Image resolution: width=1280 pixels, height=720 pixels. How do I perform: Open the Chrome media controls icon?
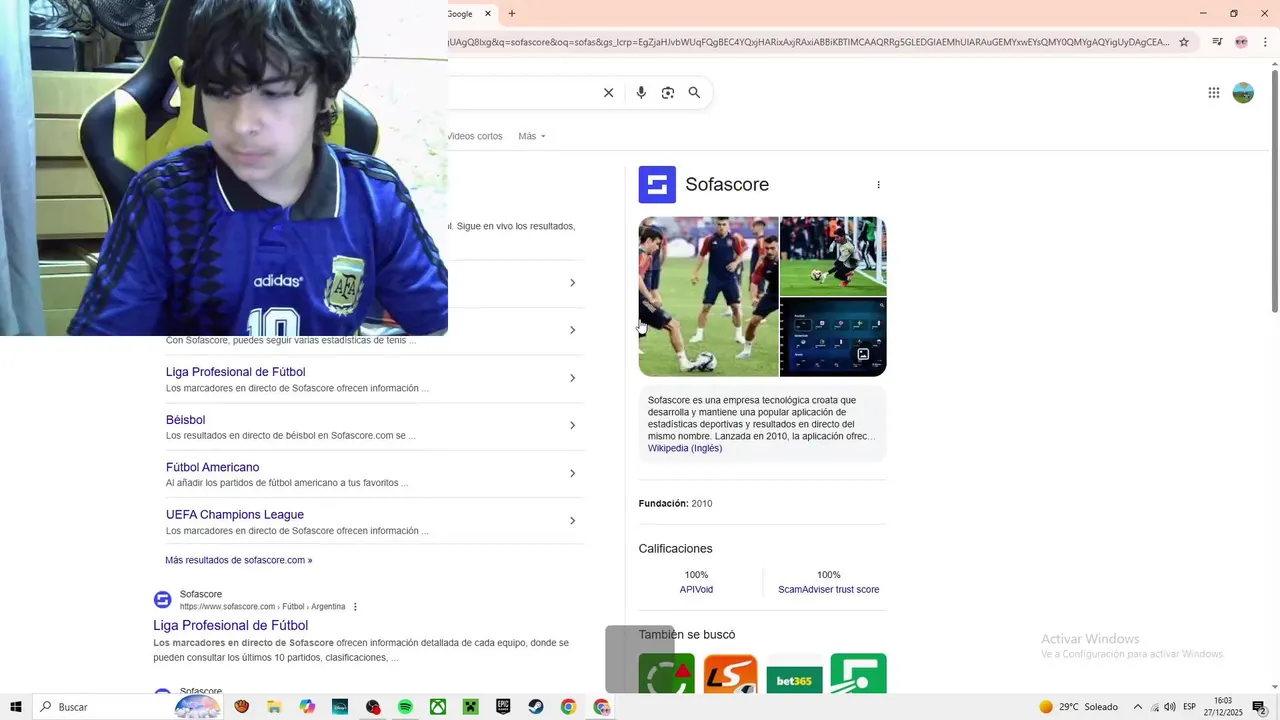point(1217,42)
